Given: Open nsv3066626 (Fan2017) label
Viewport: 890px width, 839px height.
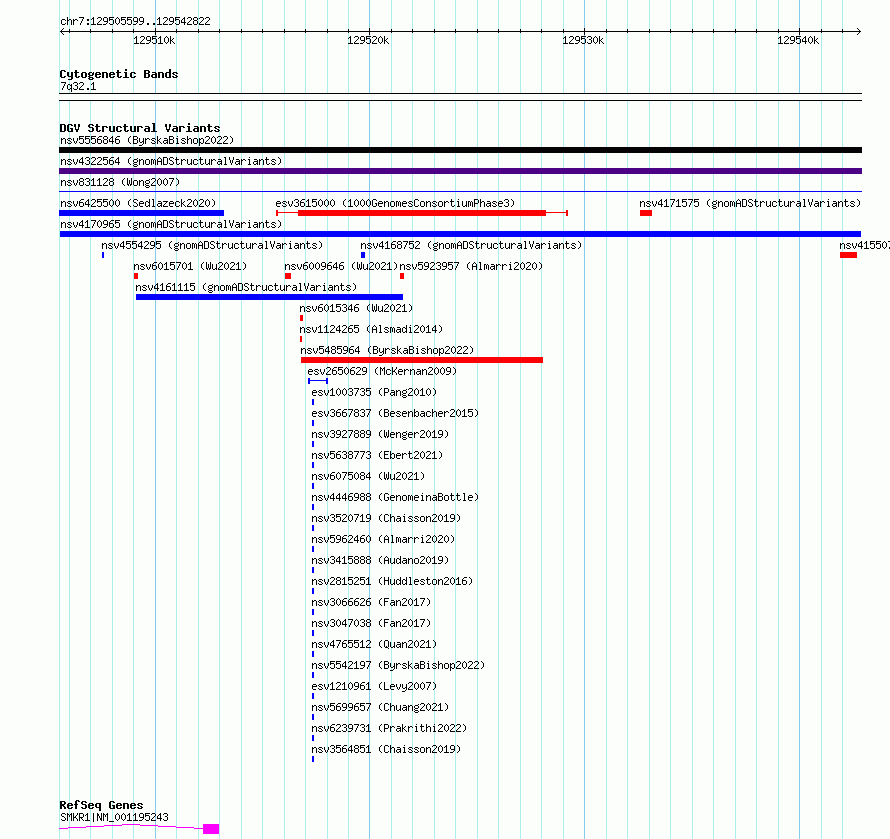Looking at the screenshot, I should pyautogui.click(x=371, y=602).
